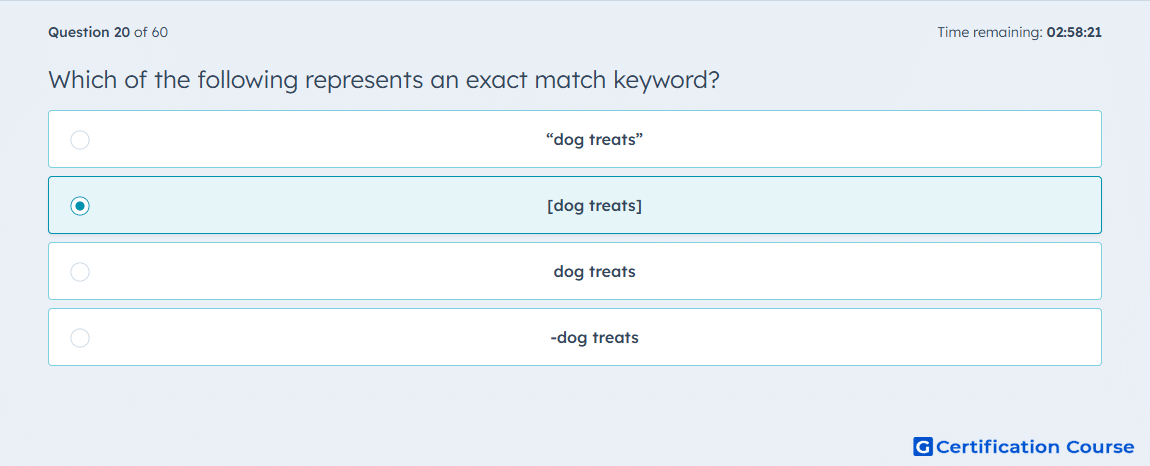Select the quoted “dog treats” radio button
The height and width of the screenshot is (466, 1150).
(80, 140)
